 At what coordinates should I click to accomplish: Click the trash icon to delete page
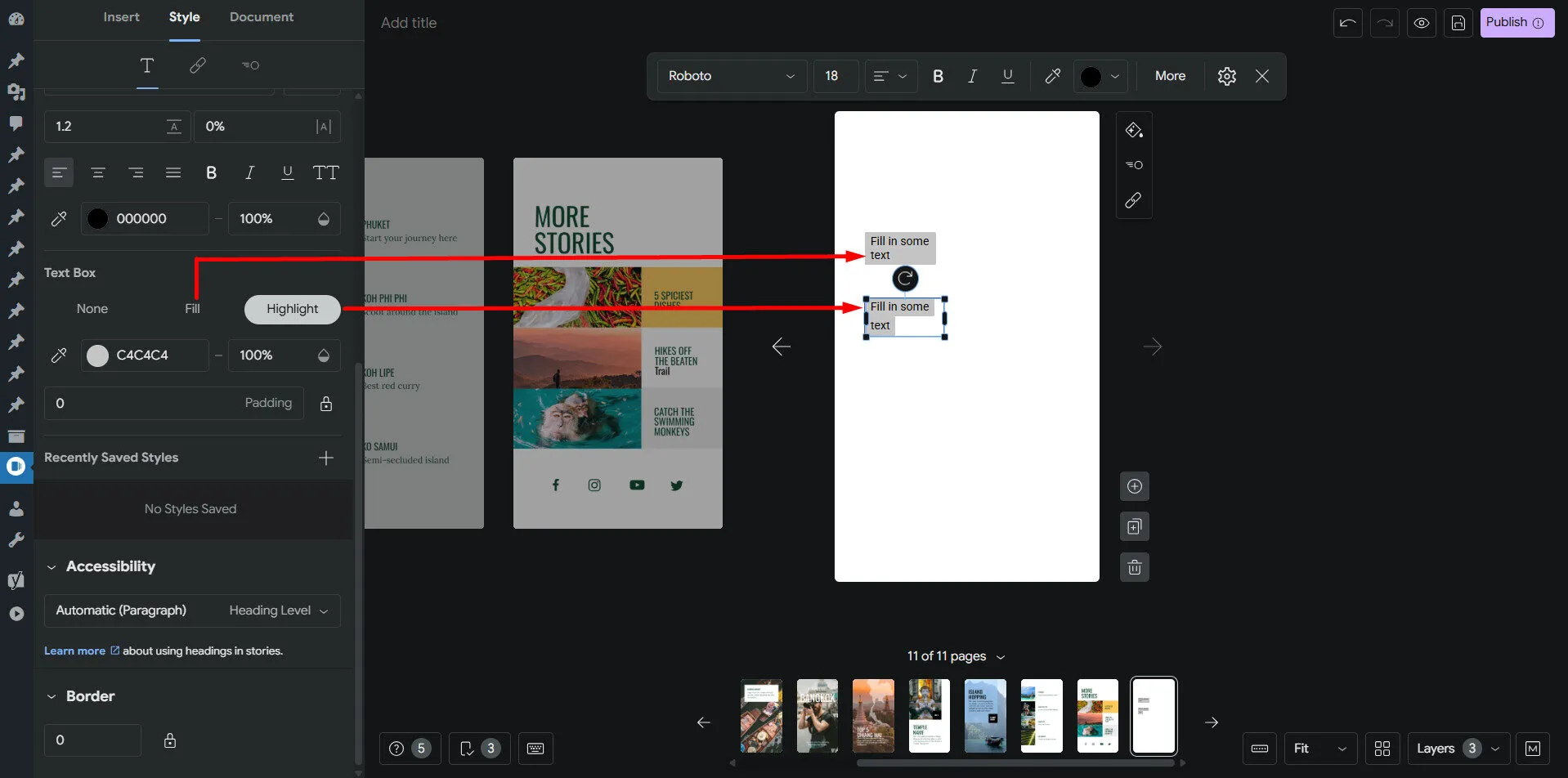point(1134,567)
